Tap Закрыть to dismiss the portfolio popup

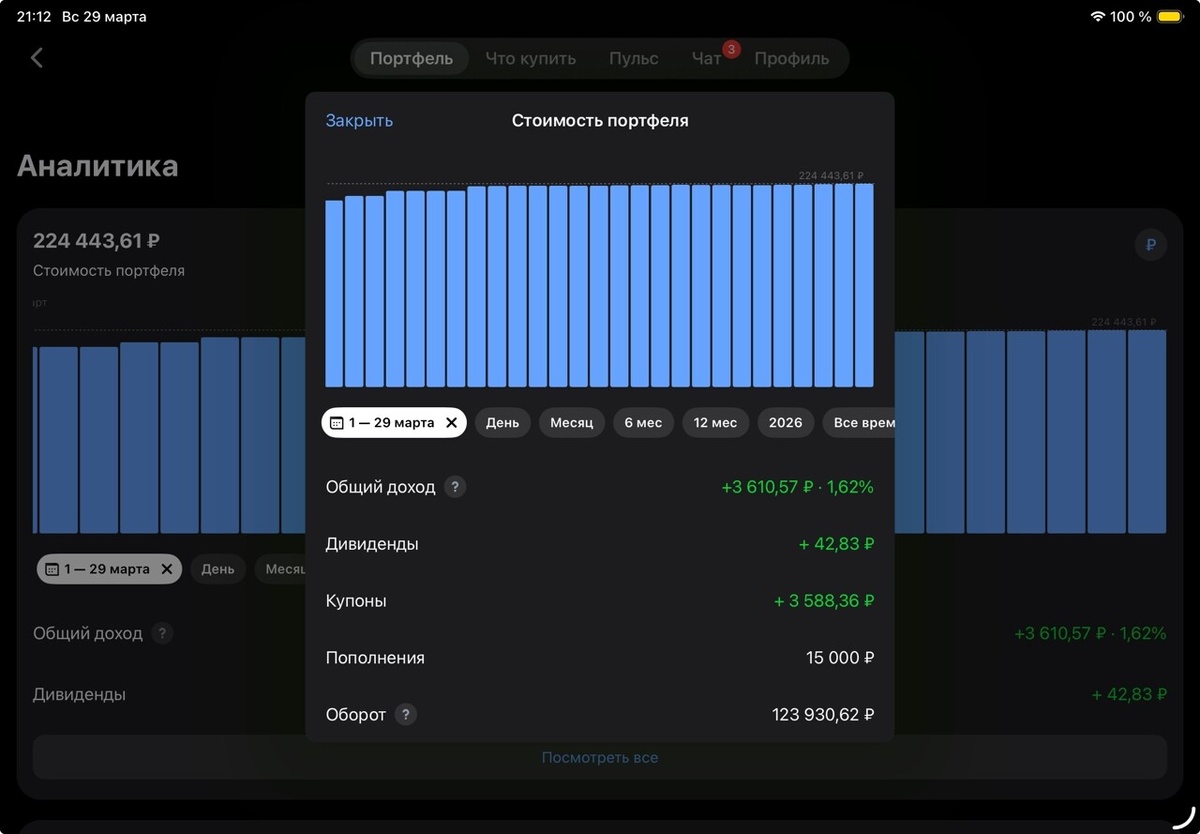point(357,120)
